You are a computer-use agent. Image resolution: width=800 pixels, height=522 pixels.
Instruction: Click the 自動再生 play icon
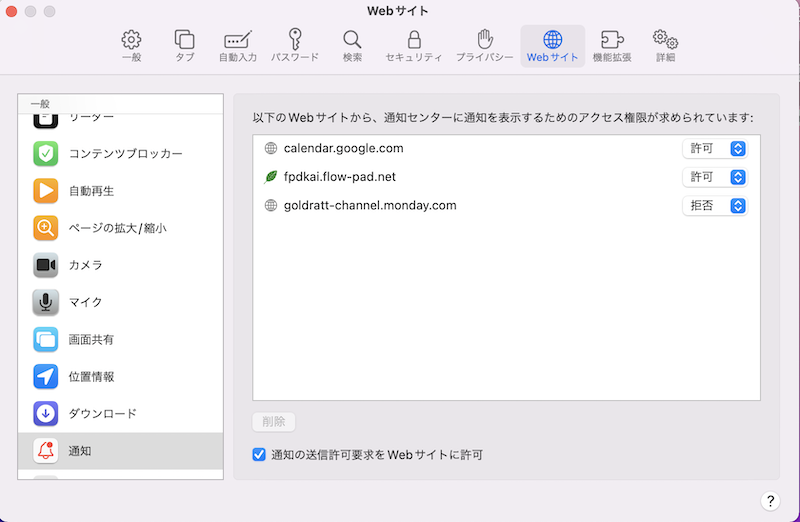tap(45, 191)
